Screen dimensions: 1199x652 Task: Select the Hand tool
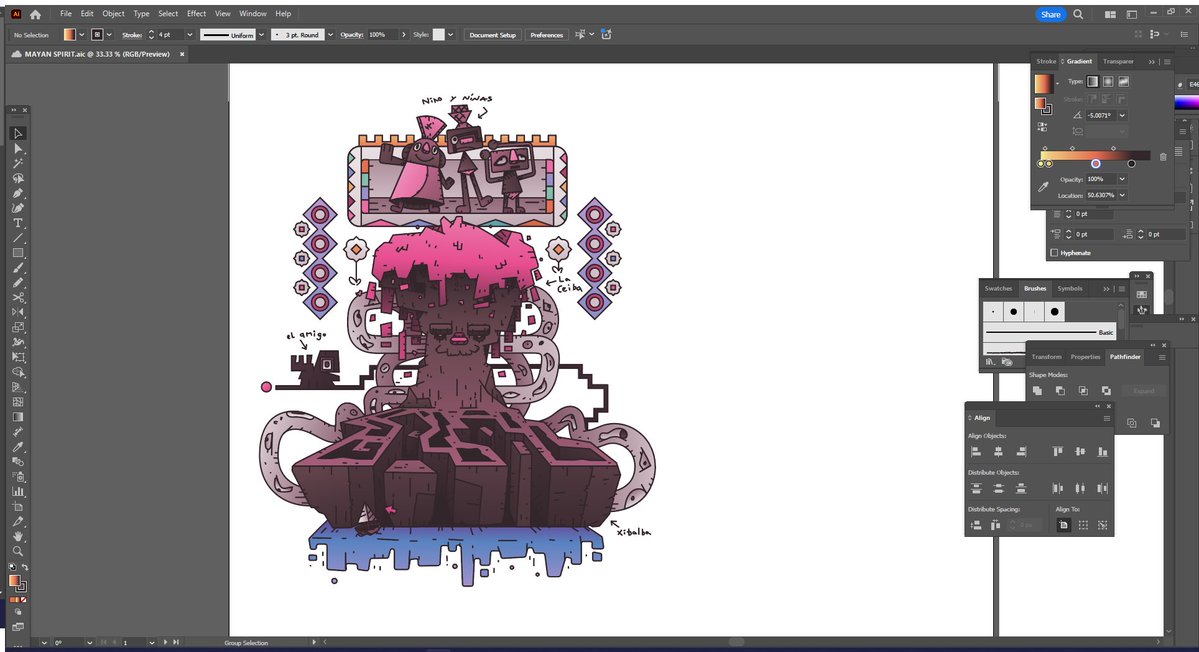pos(18,536)
